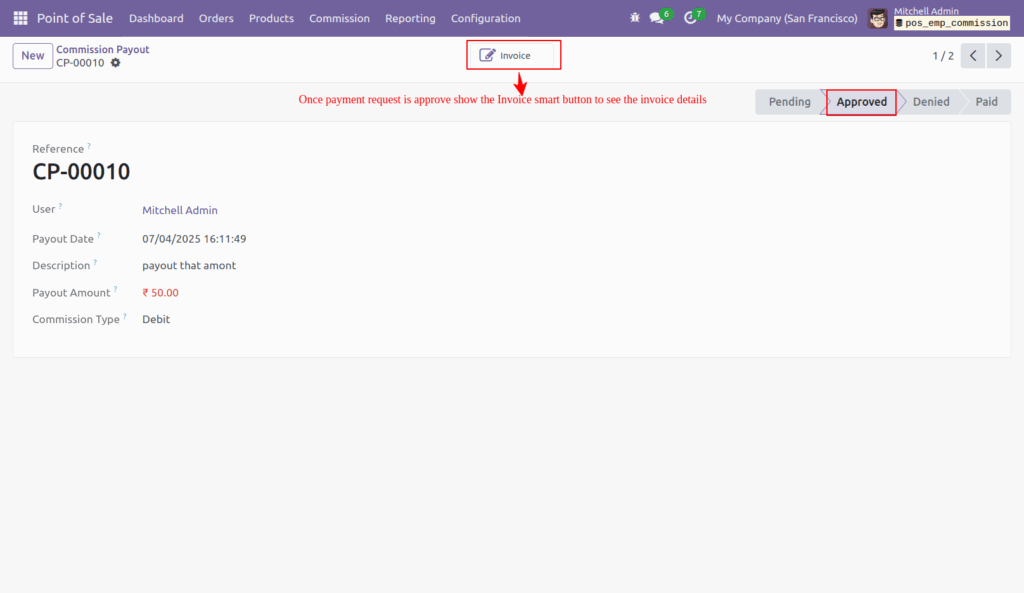Open the Reporting menu
The height and width of the screenshot is (593, 1024).
click(410, 18)
